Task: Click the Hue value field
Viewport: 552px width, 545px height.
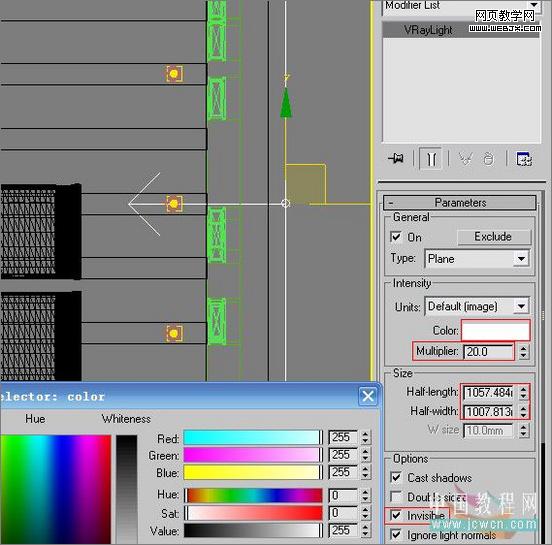Action: point(343,495)
